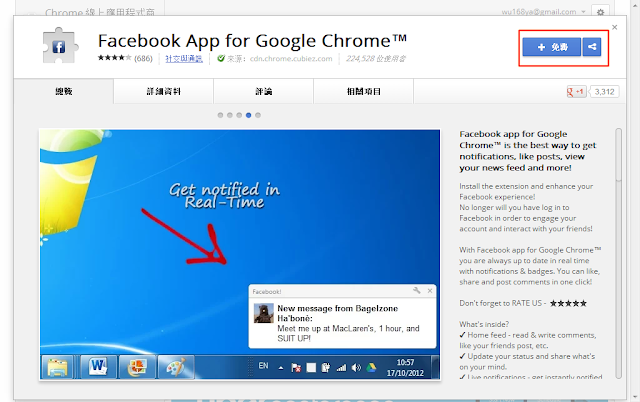Click the What's inside? heading
Image resolution: width=640 pixels, height=402 pixels.
[484, 324]
